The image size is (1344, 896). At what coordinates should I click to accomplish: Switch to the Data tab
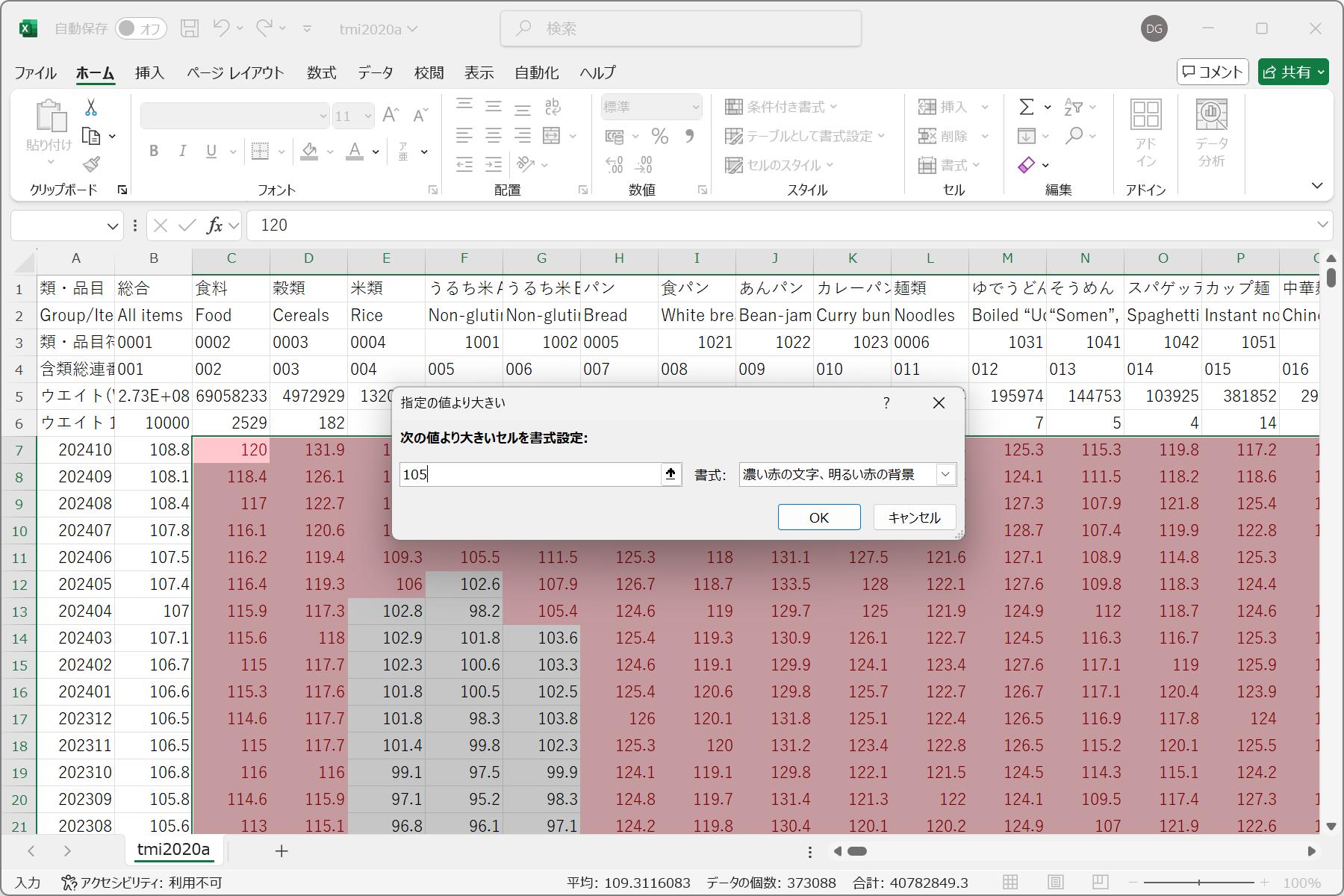click(x=375, y=72)
